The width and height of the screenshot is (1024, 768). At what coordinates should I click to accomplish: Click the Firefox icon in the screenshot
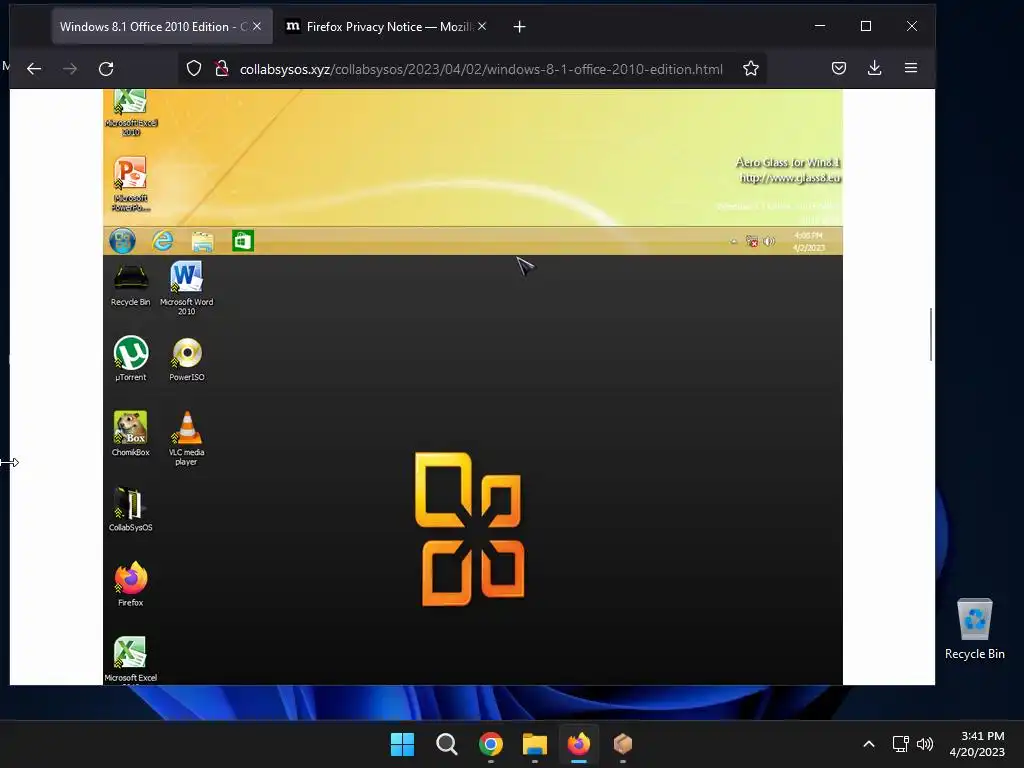tap(131, 584)
